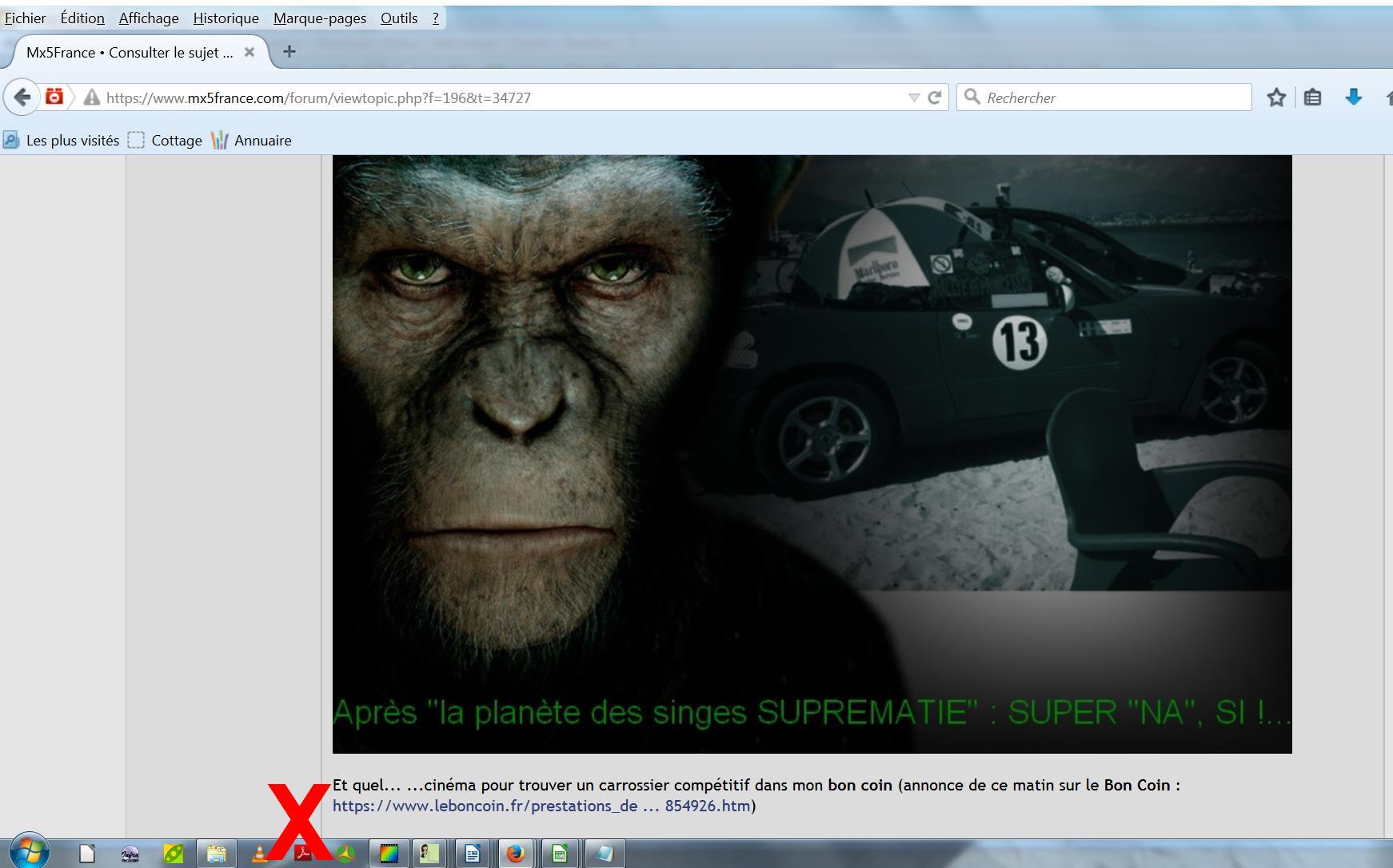
Task: Click the 'Et quel... cinéma' post text
Action: [x=756, y=785]
